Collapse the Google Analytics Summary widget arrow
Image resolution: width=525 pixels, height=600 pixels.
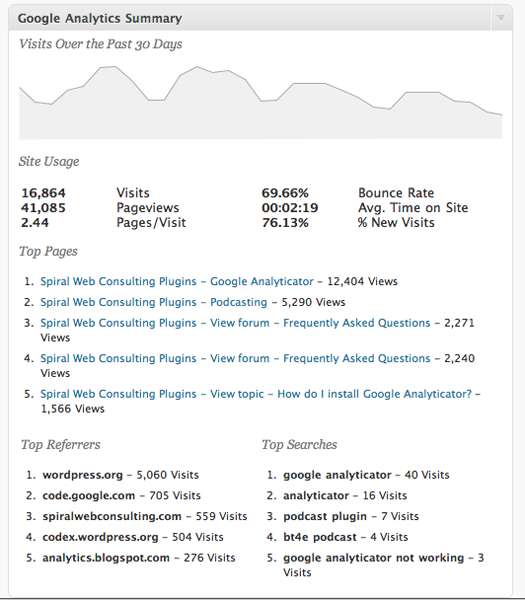pos(501,18)
